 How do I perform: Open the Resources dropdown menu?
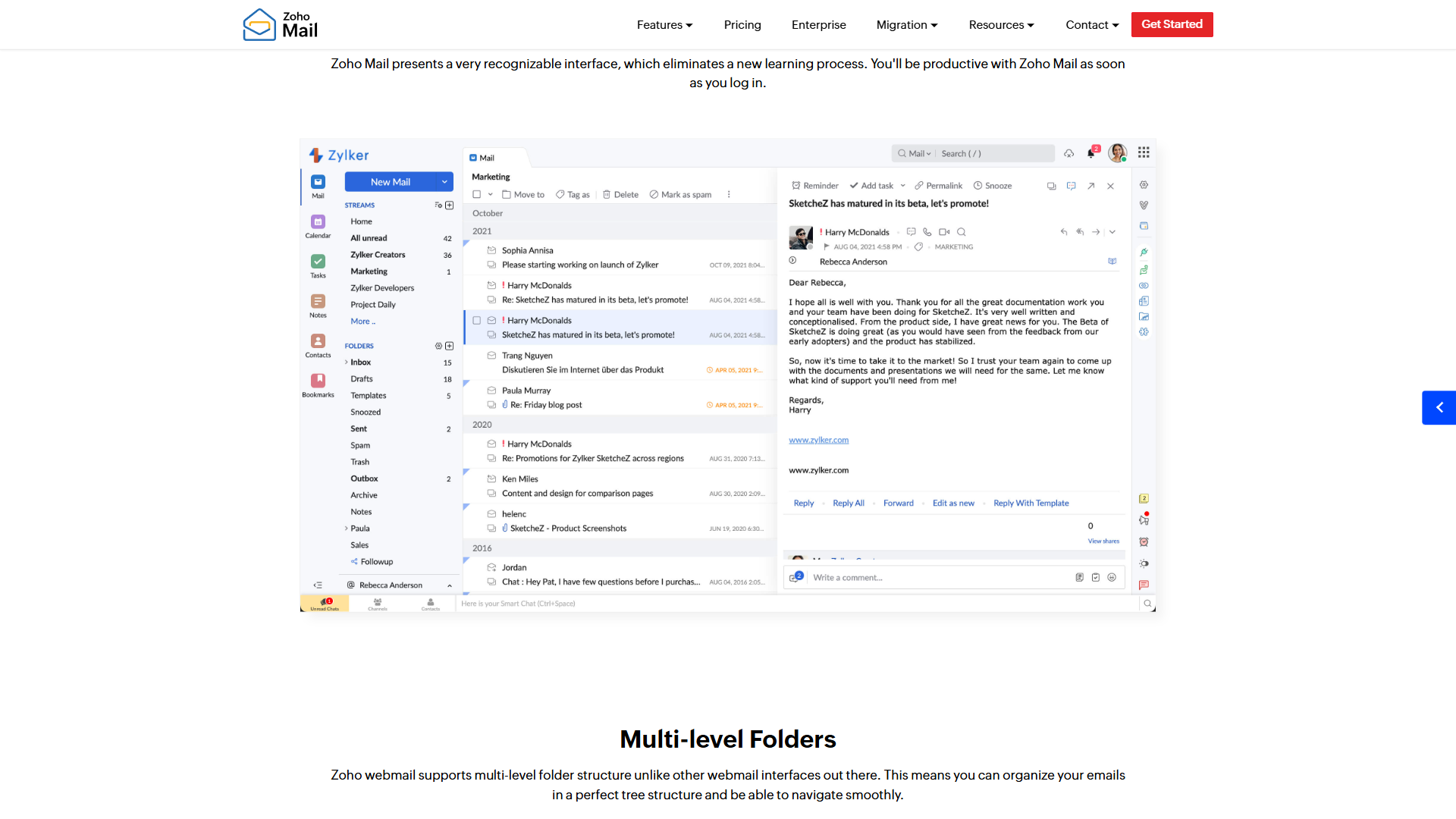click(x=1001, y=25)
